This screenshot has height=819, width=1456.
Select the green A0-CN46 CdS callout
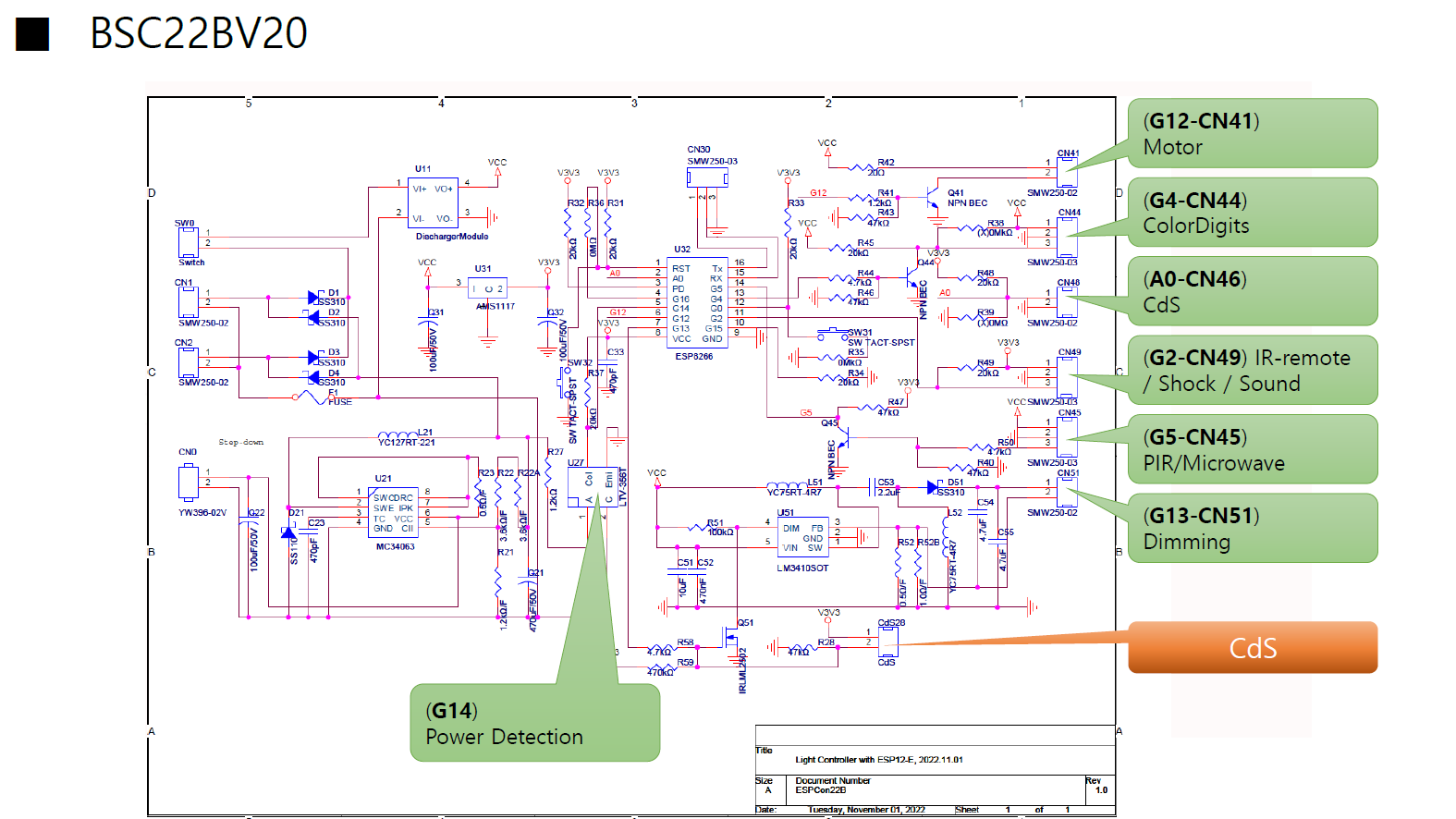(x=1253, y=291)
